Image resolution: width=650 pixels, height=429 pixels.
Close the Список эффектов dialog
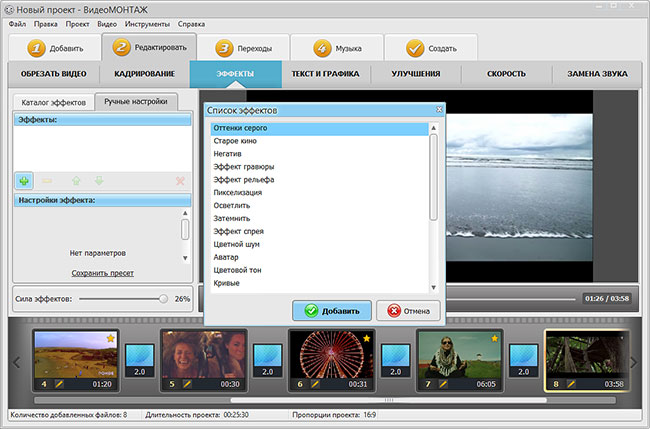tap(439, 110)
